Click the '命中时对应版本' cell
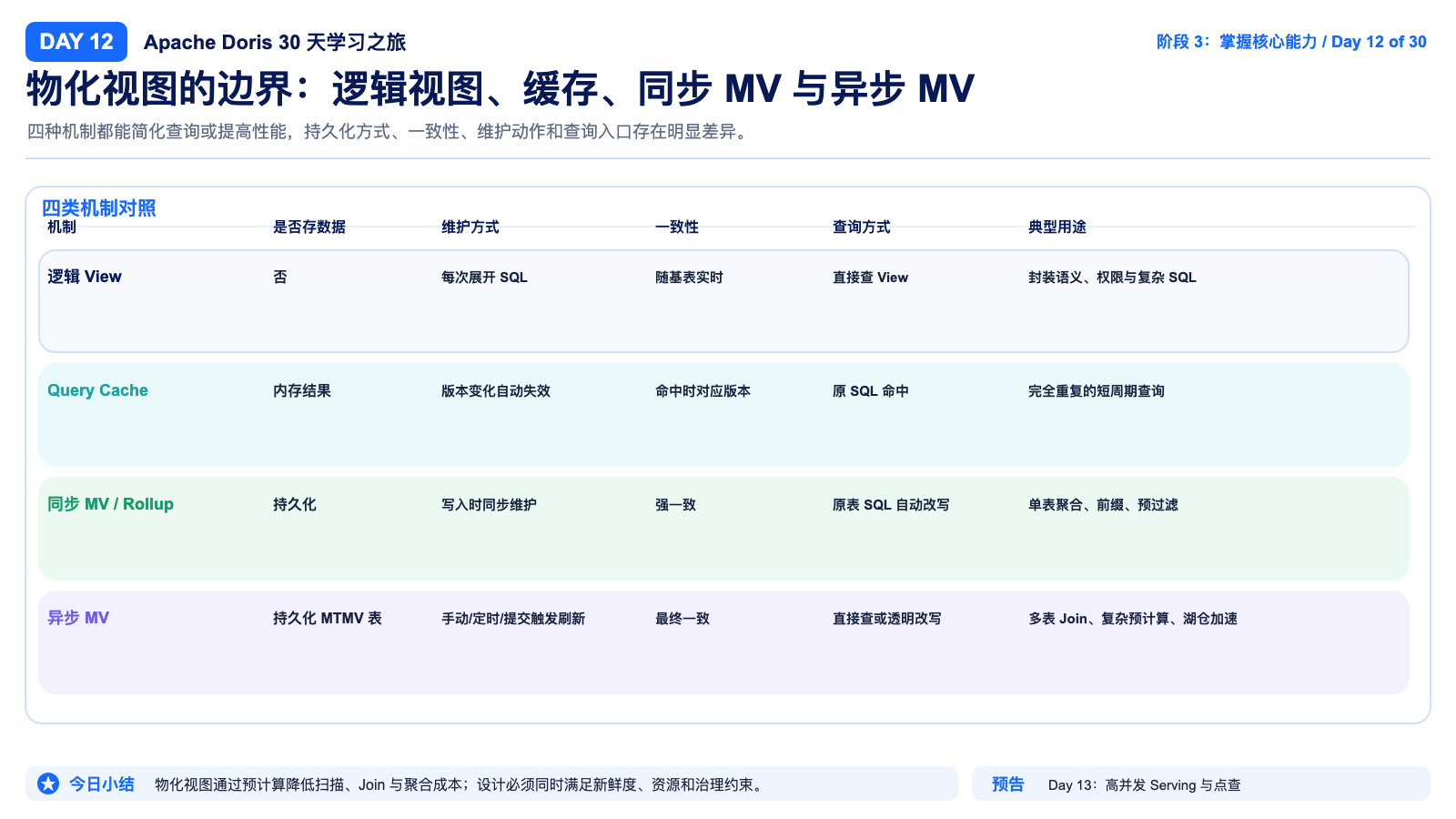The width and height of the screenshot is (1456, 819). pos(703,390)
